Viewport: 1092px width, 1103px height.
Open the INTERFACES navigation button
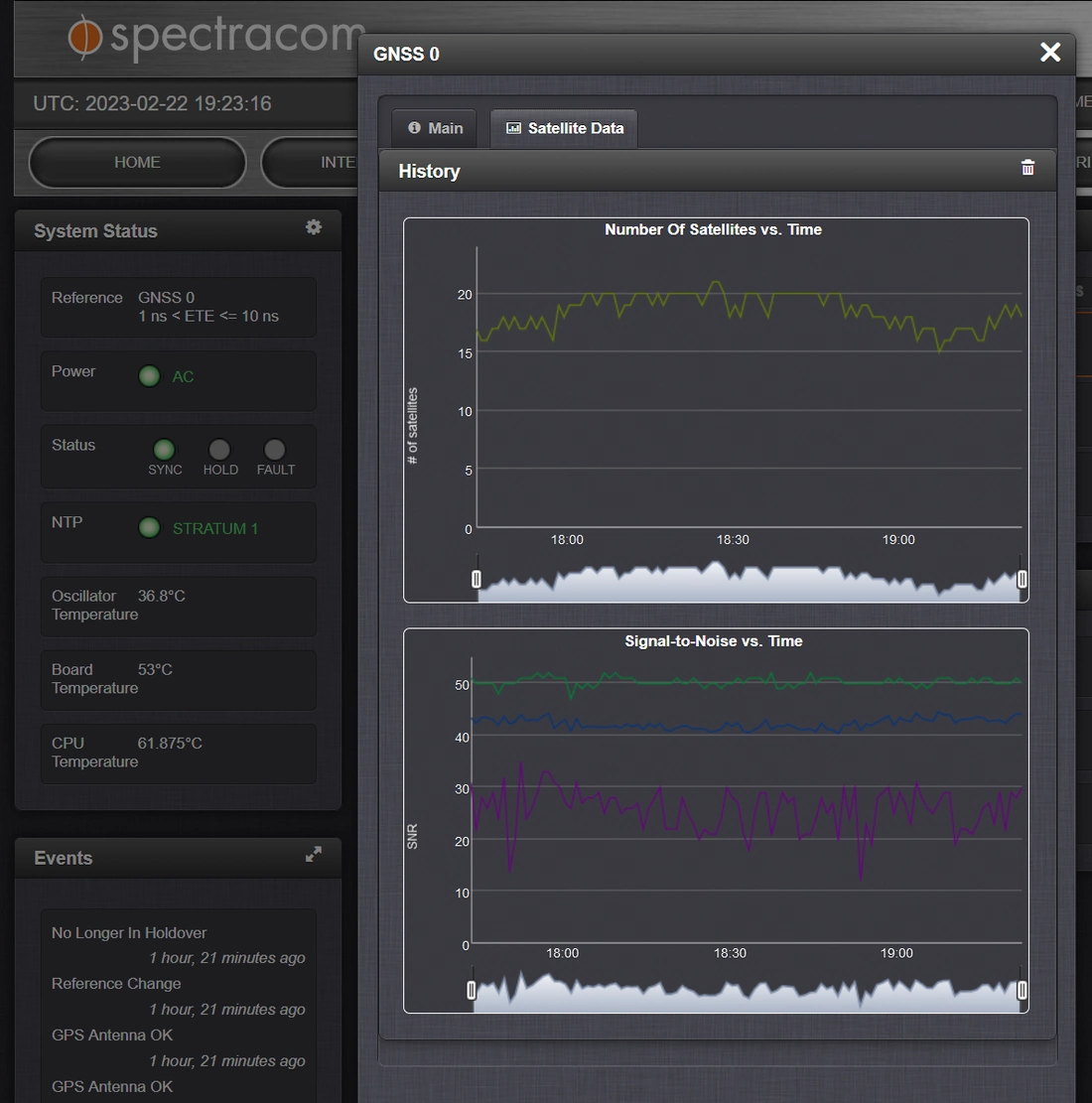[x=310, y=163]
